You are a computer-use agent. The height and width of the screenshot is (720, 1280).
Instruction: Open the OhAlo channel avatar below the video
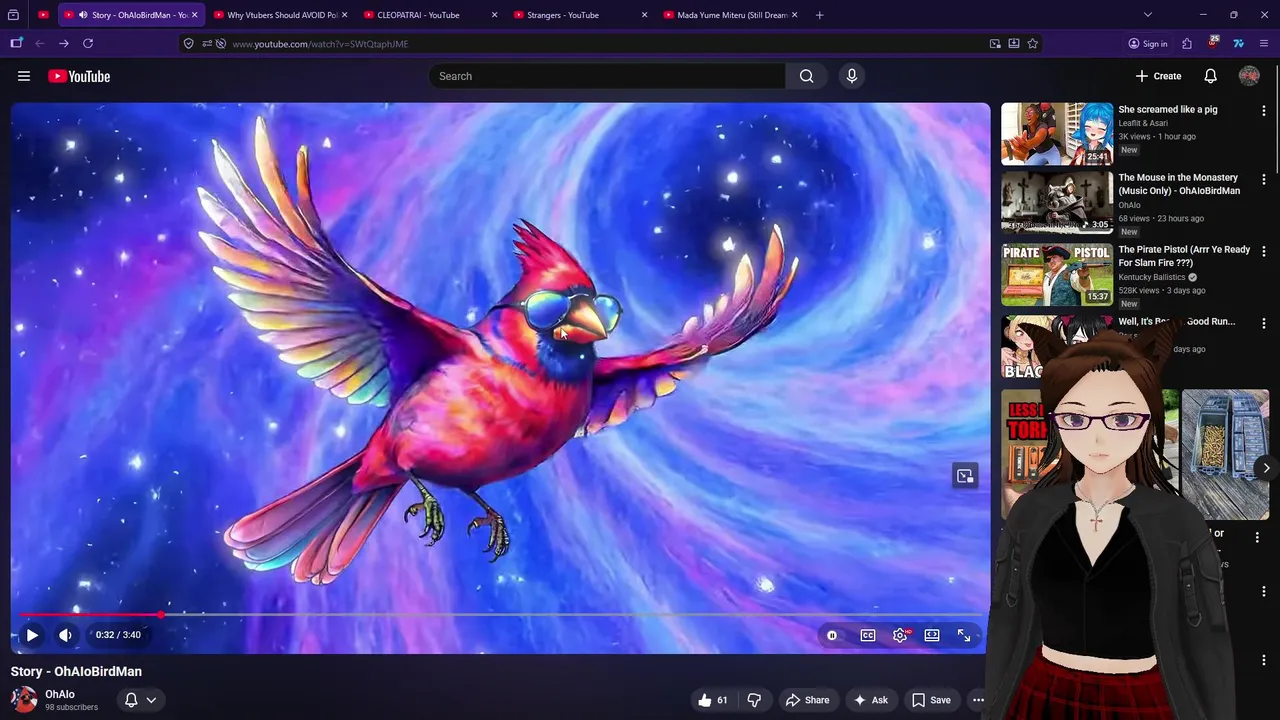[24, 699]
